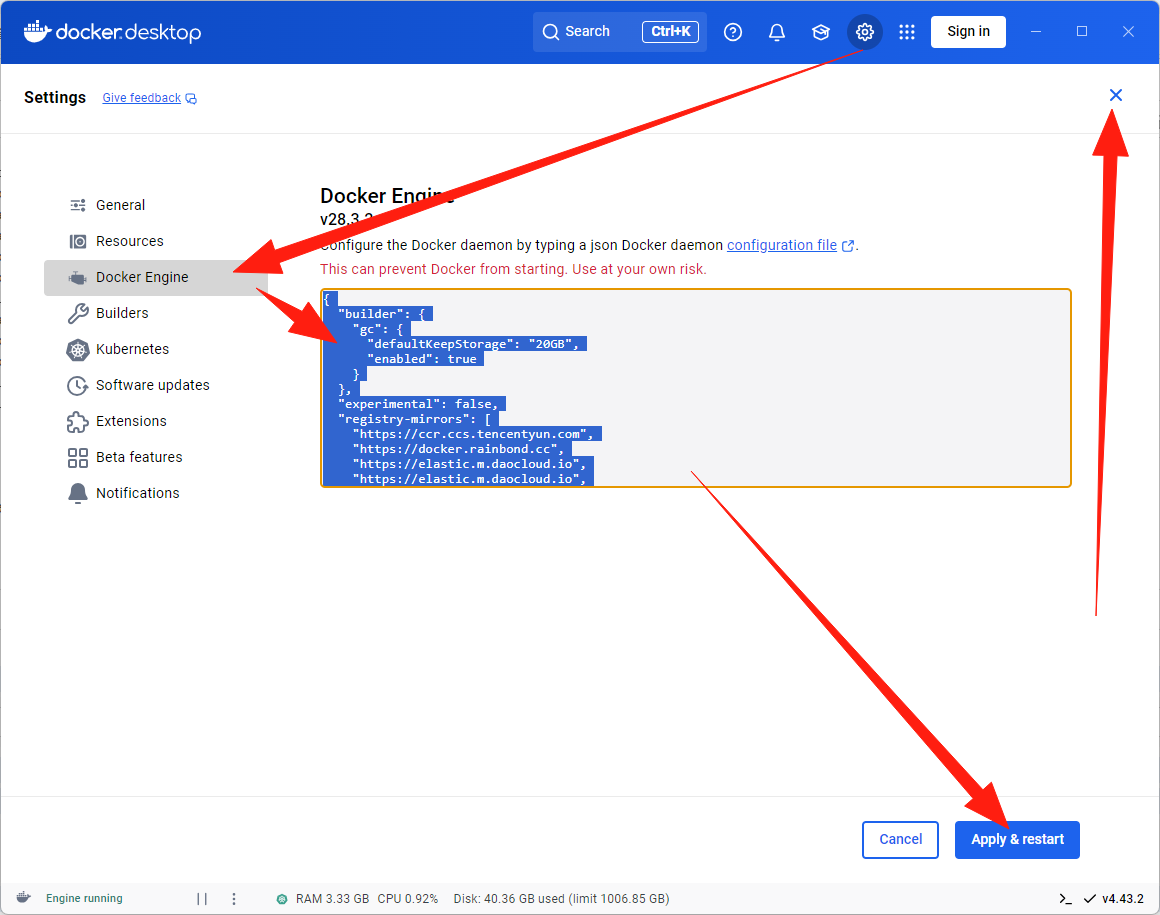Select the Kubernetes settings tab

pyautogui.click(x=155, y=349)
